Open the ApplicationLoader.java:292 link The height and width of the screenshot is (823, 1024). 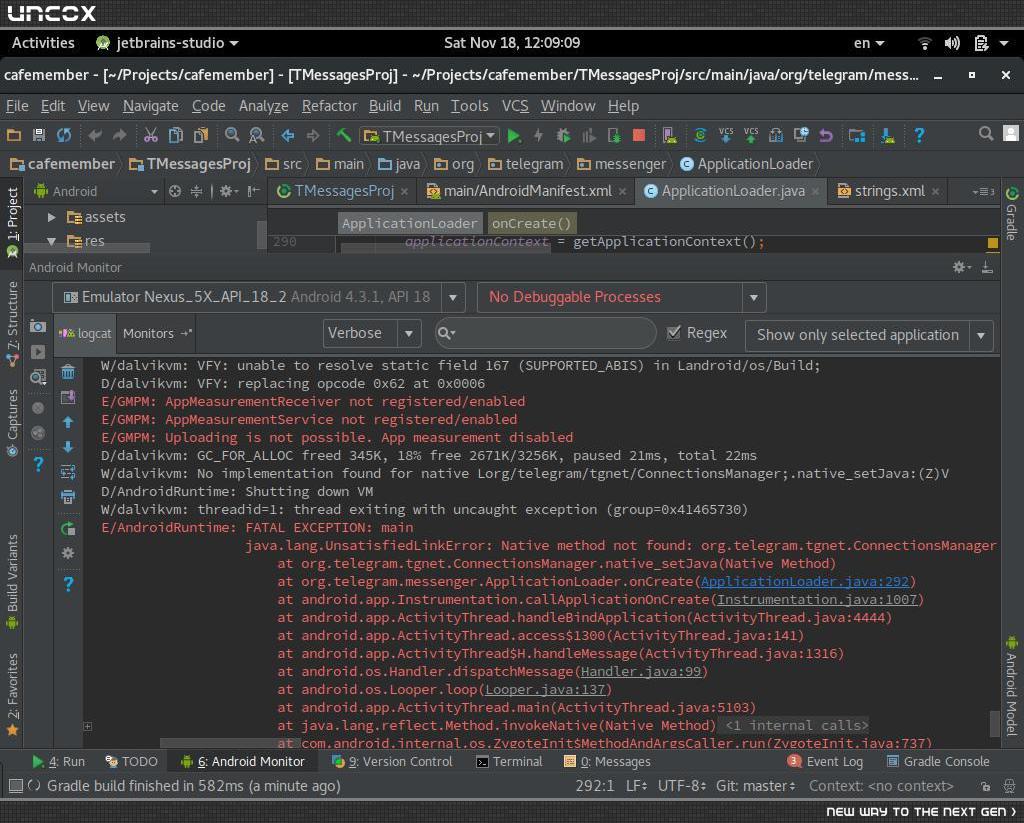(804, 581)
